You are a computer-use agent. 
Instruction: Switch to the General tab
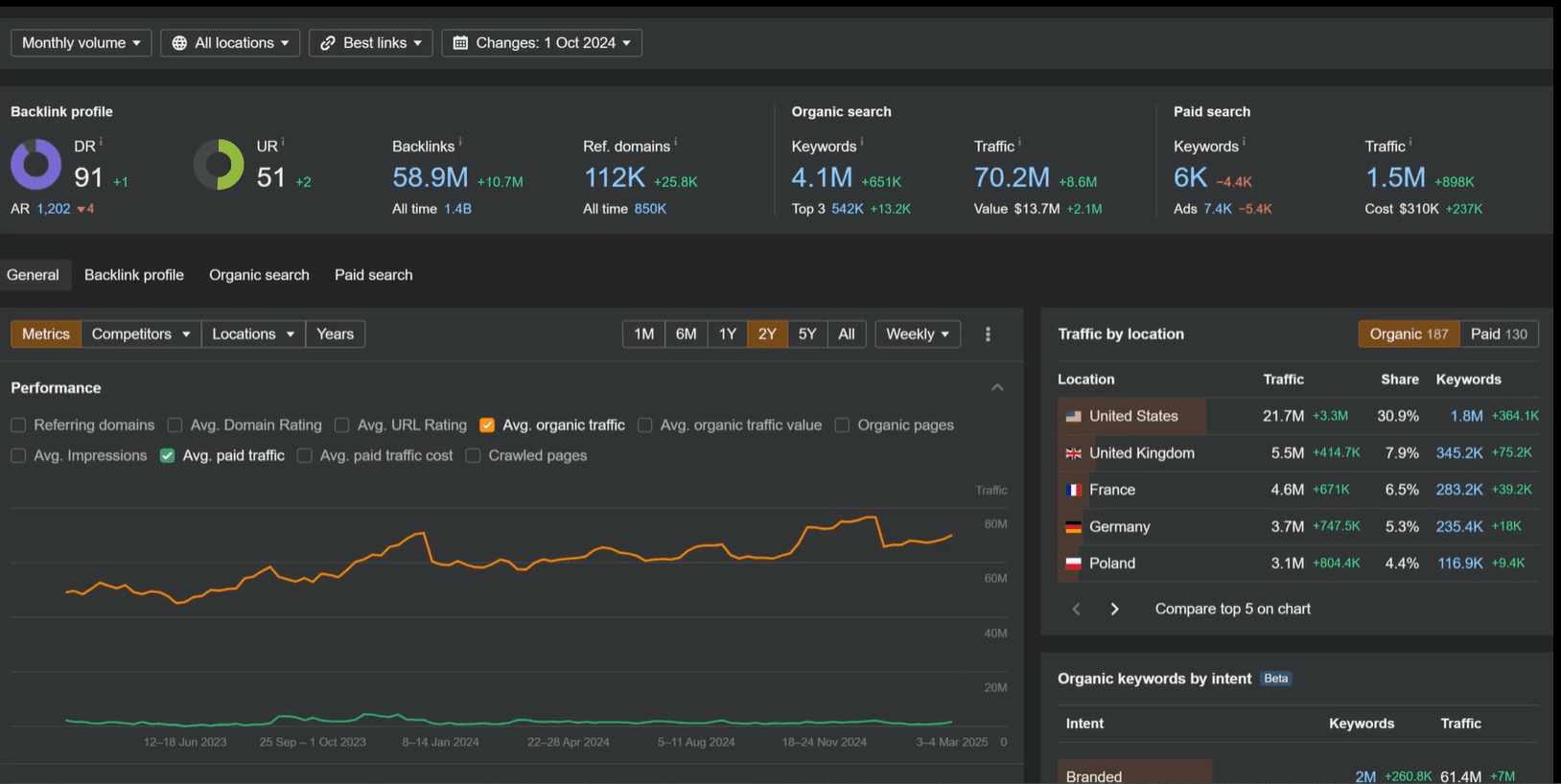[34, 275]
